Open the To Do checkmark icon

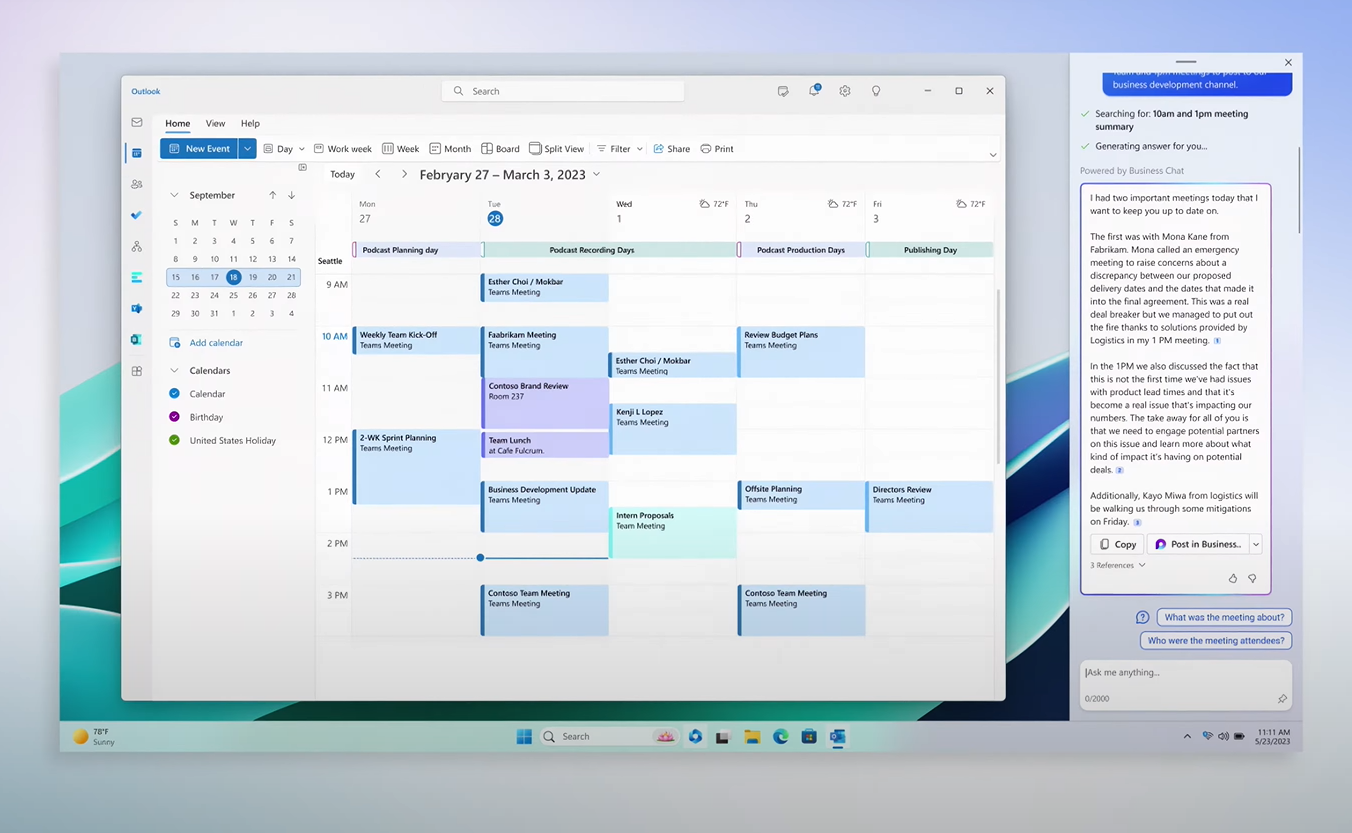click(x=137, y=215)
